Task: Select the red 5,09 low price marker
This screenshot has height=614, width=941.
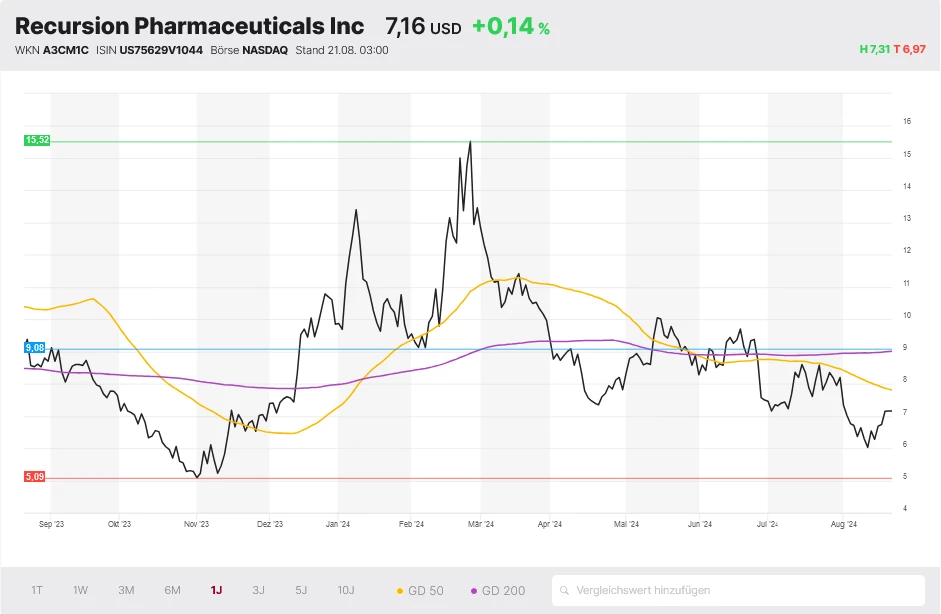Action: tap(35, 477)
